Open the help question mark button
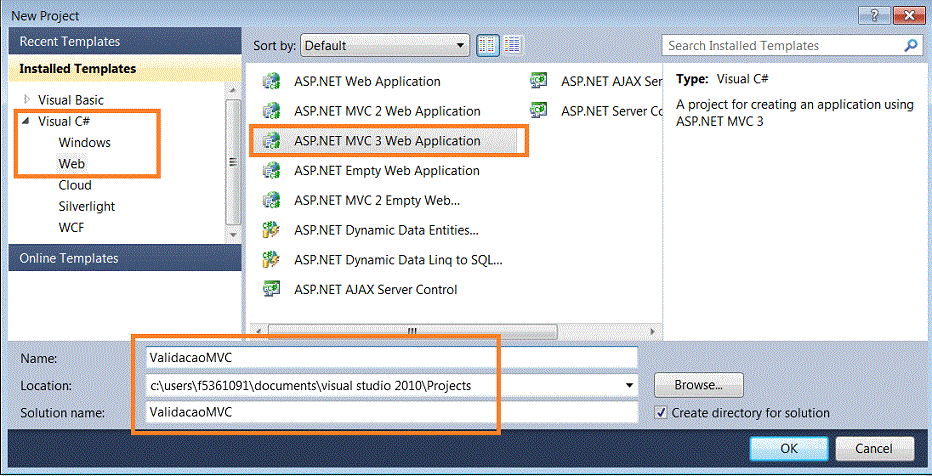 pos(875,15)
